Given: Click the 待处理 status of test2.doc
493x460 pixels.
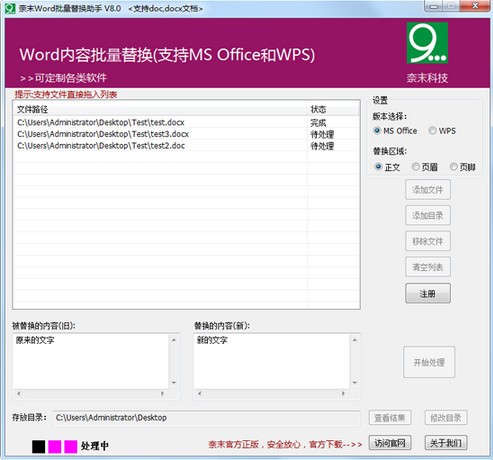Looking at the screenshot, I should pyautogui.click(x=322, y=146).
